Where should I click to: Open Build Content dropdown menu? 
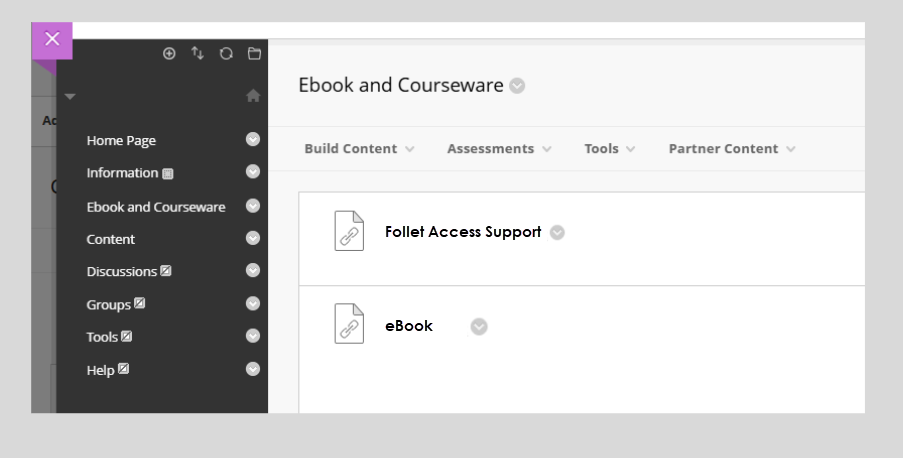(359, 149)
